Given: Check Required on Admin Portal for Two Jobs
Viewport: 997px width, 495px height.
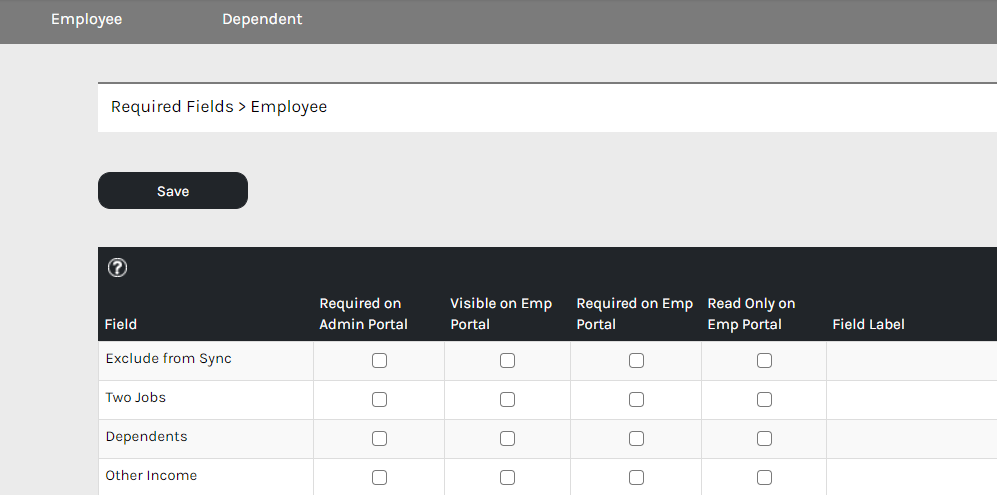Looking at the screenshot, I should pyautogui.click(x=379, y=400).
